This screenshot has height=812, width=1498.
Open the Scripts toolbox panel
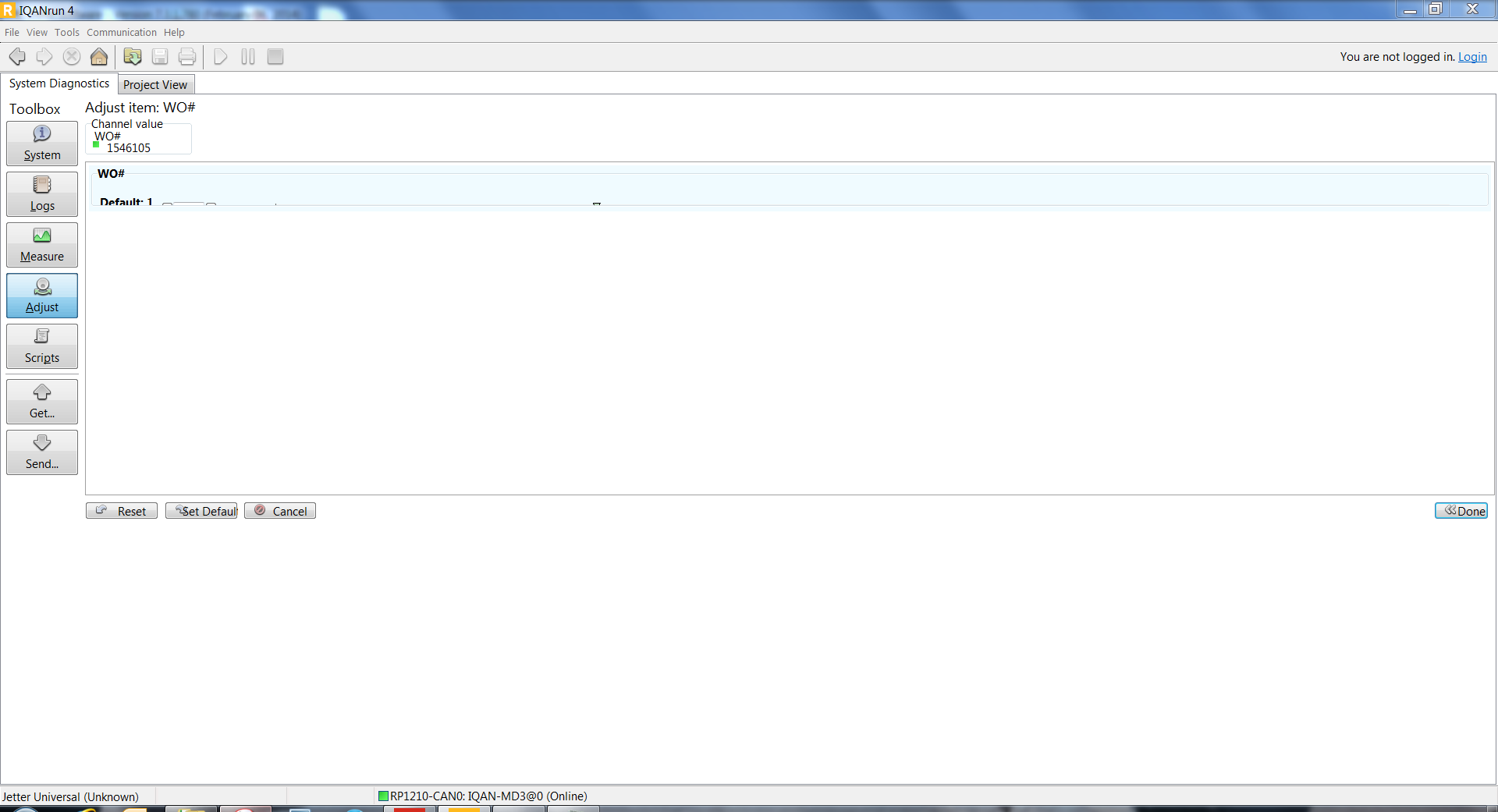[42, 346]
